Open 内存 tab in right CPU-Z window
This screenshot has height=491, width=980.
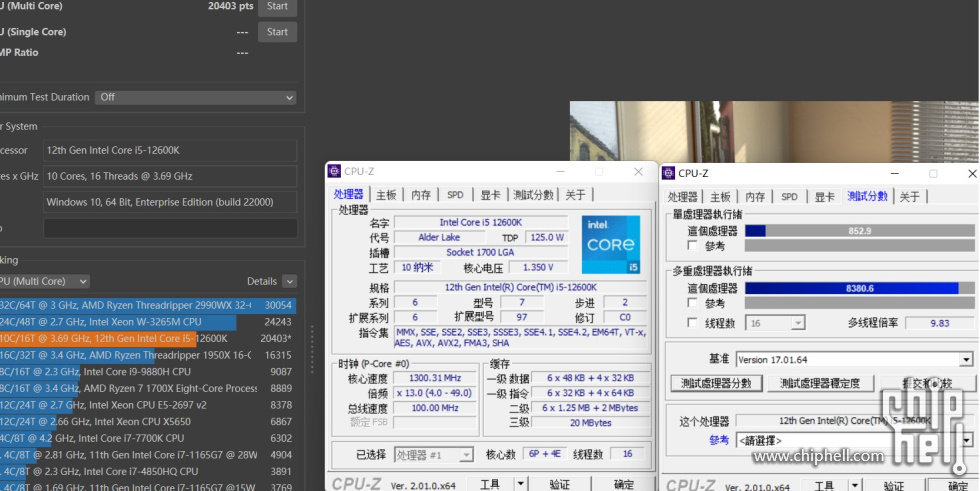tap(755, 197)
